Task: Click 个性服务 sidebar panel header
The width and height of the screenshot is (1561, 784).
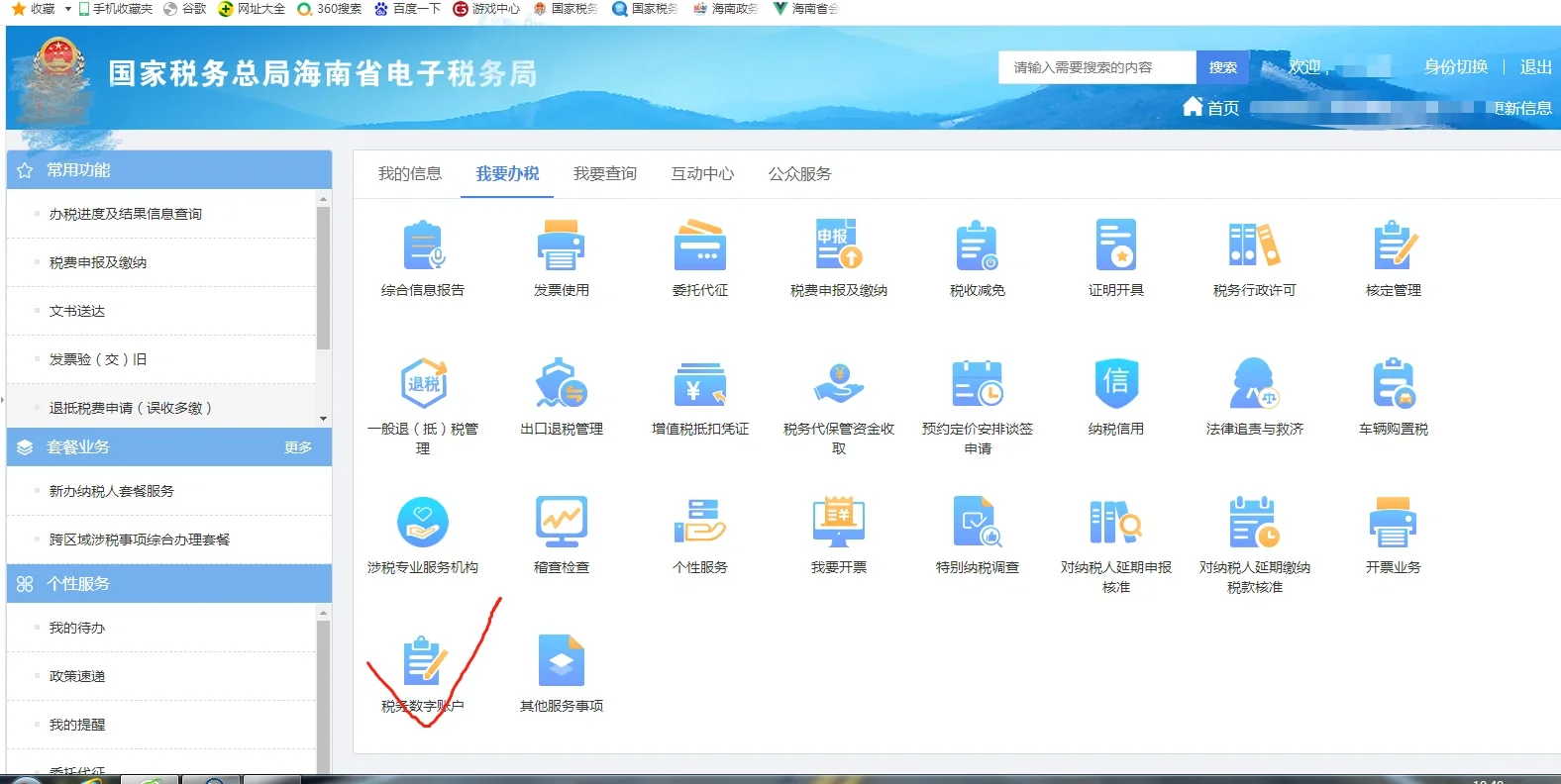Action: point(169,584)
